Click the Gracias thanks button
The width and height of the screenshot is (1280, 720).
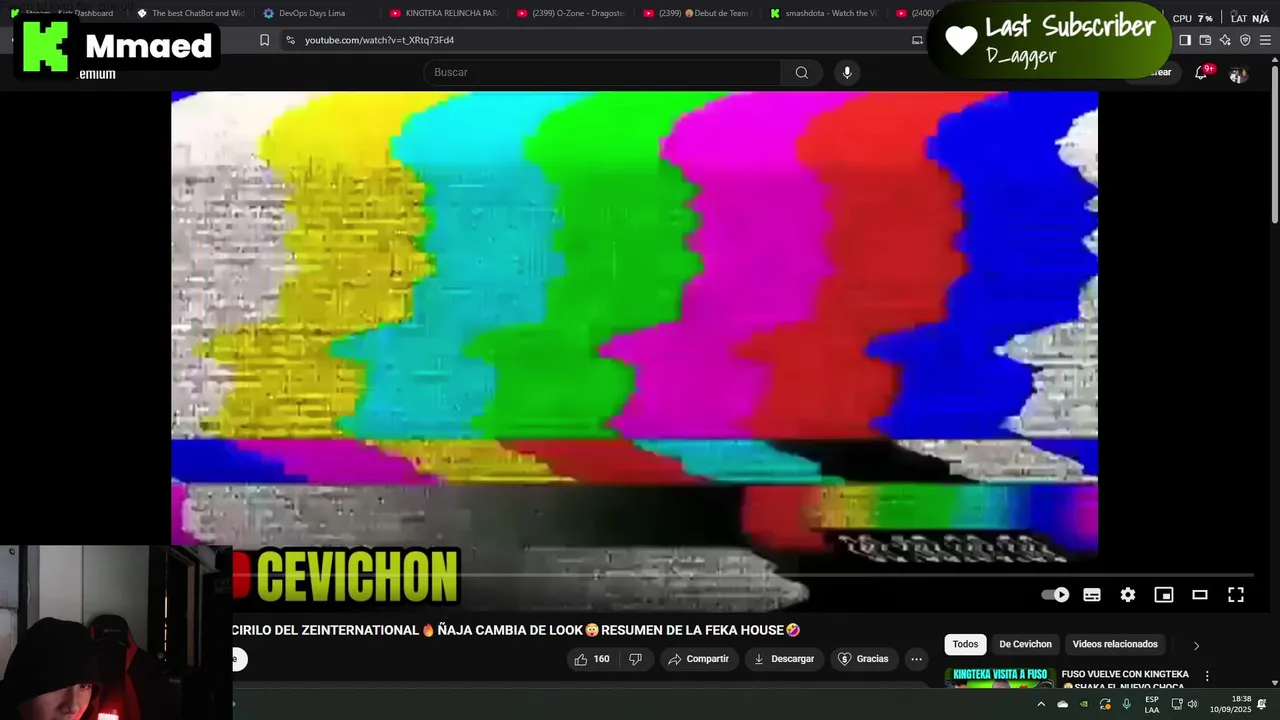pyautogui.click(x=863, y=659)
